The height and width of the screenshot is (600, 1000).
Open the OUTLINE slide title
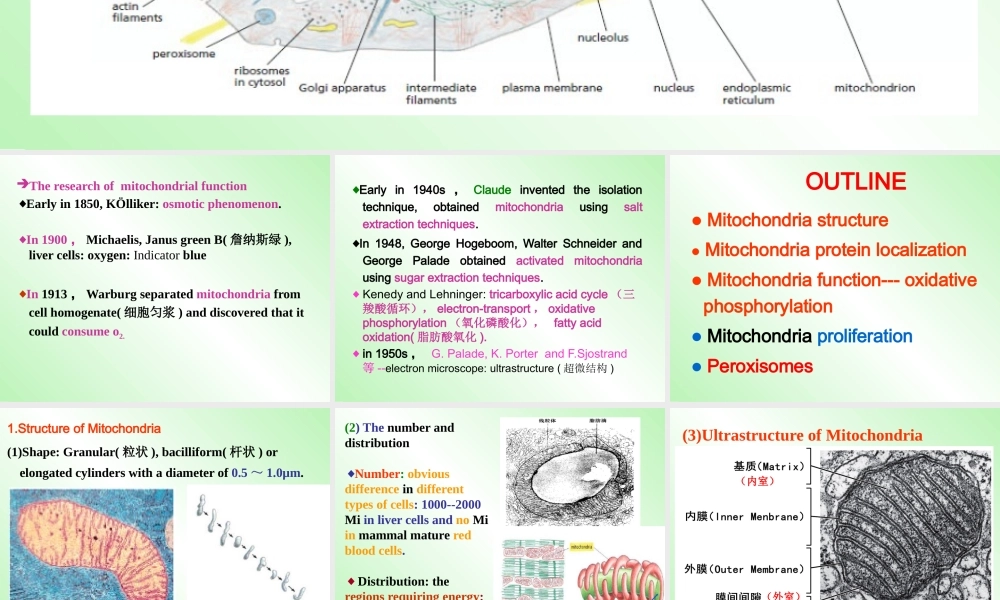[855, 182]
